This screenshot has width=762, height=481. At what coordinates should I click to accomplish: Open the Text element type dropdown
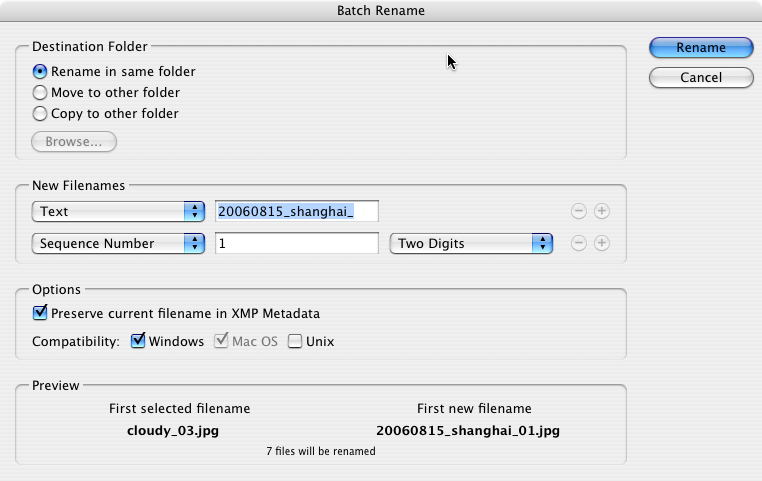(118, 211)
